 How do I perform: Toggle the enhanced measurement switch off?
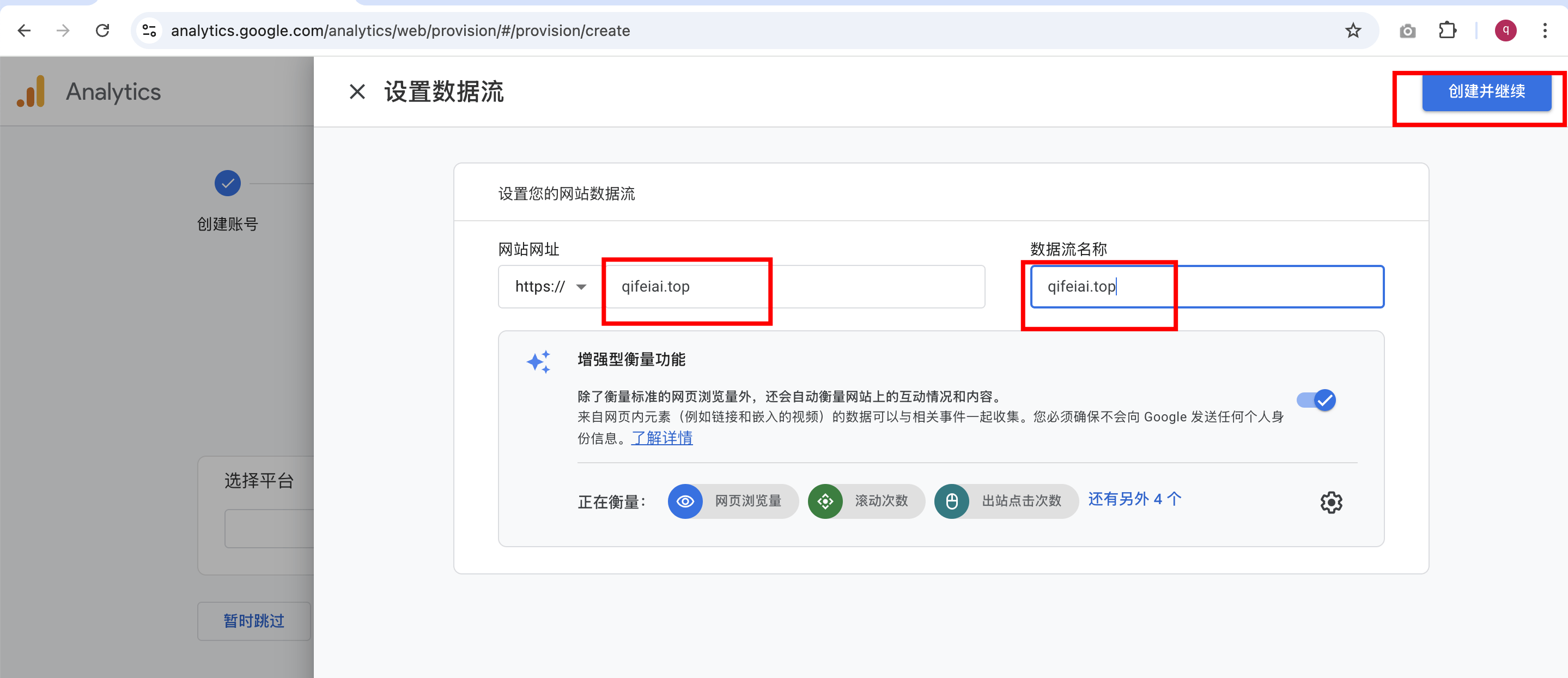1316,400
